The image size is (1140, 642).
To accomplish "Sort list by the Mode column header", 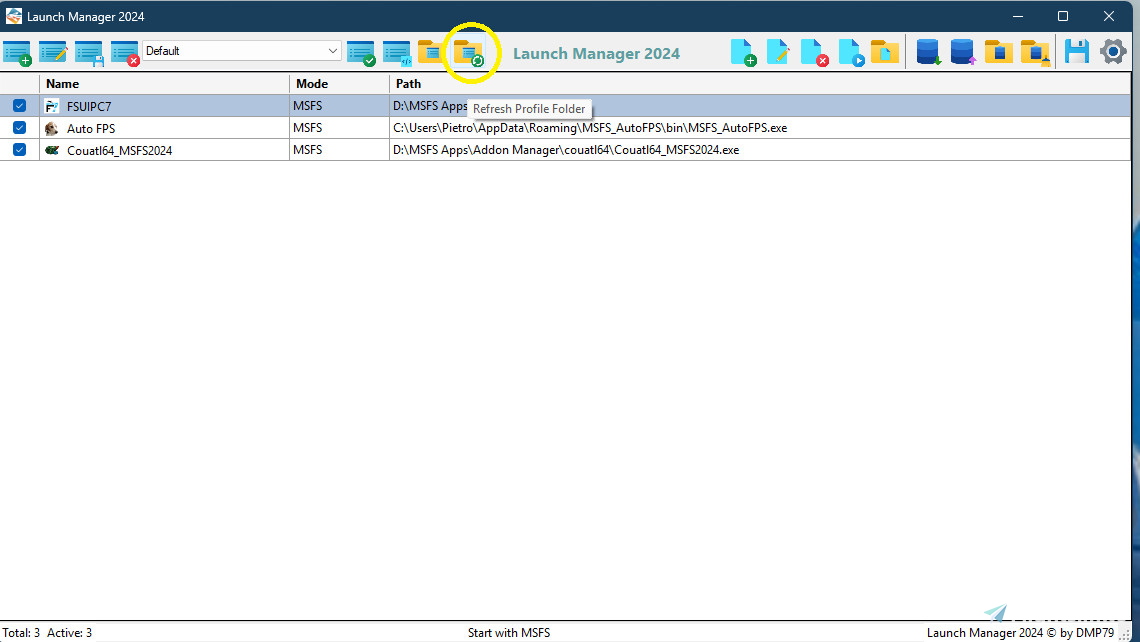I will click(340, 84).
